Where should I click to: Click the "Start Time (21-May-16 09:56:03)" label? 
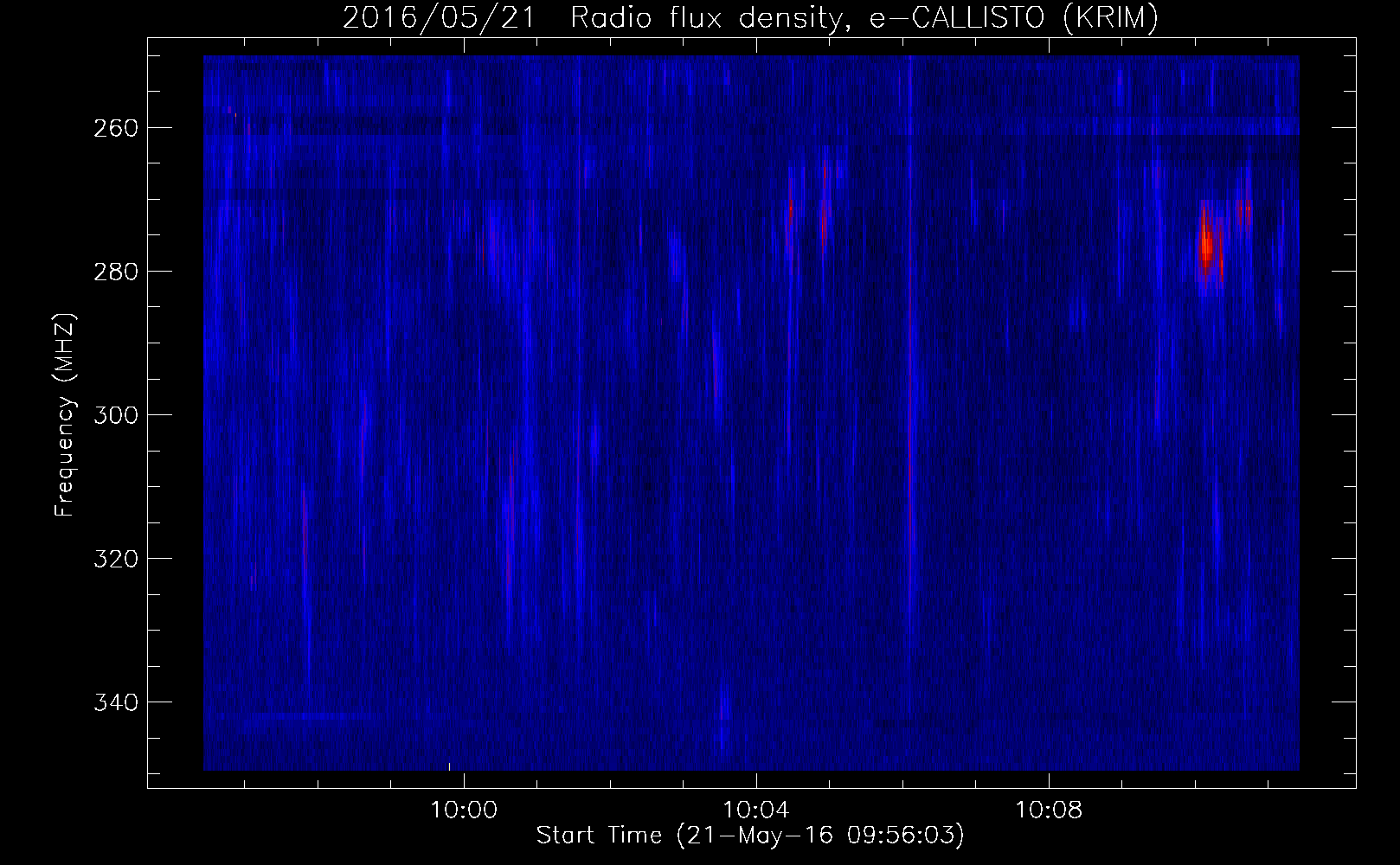(750, 836)
